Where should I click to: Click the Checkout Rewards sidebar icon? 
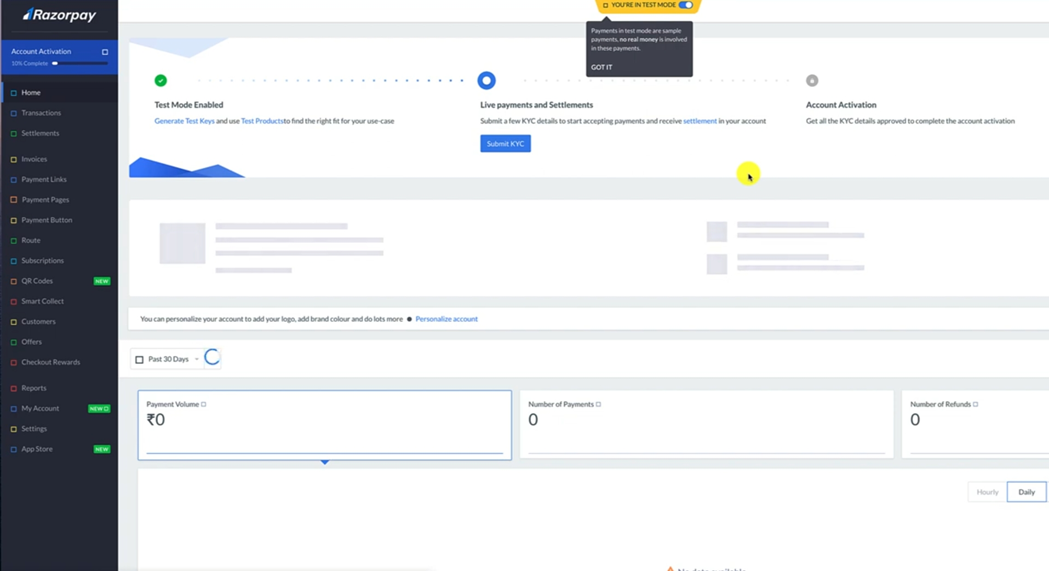[x=13, y=362]
